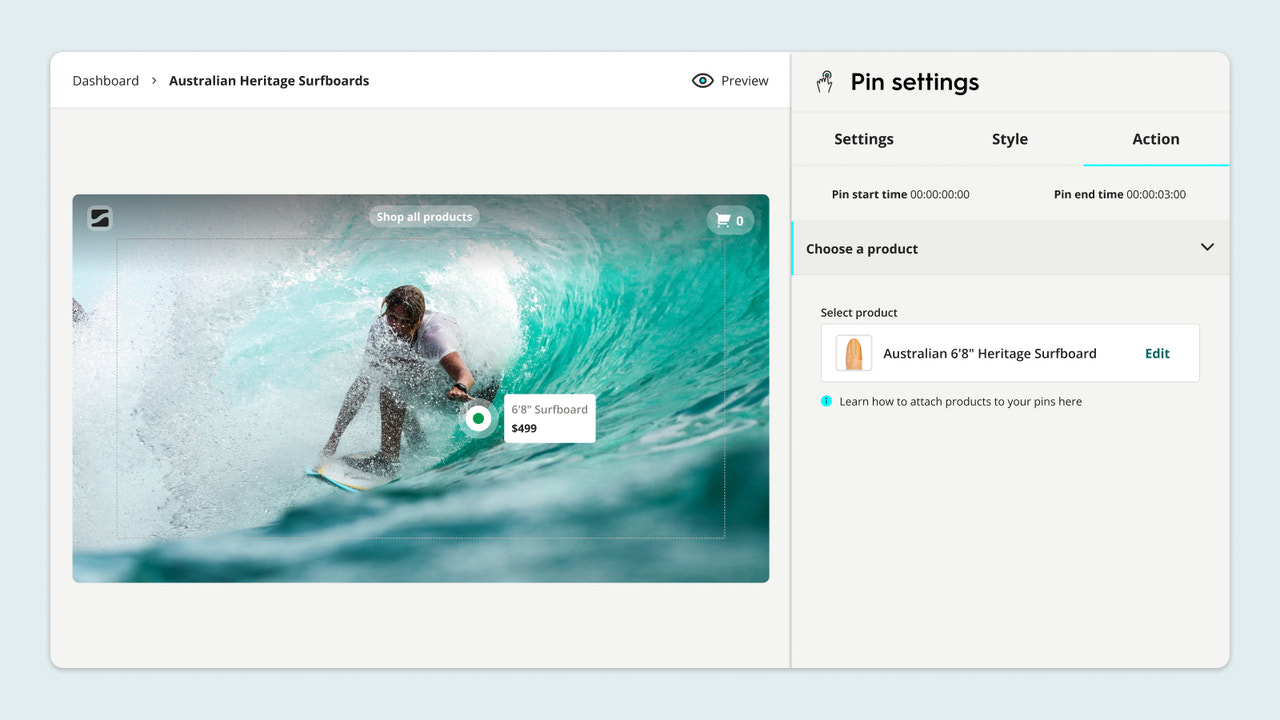Click the cart item count badge
Viewport: 1280px width, 720px height.
click(x=741, y=220)
